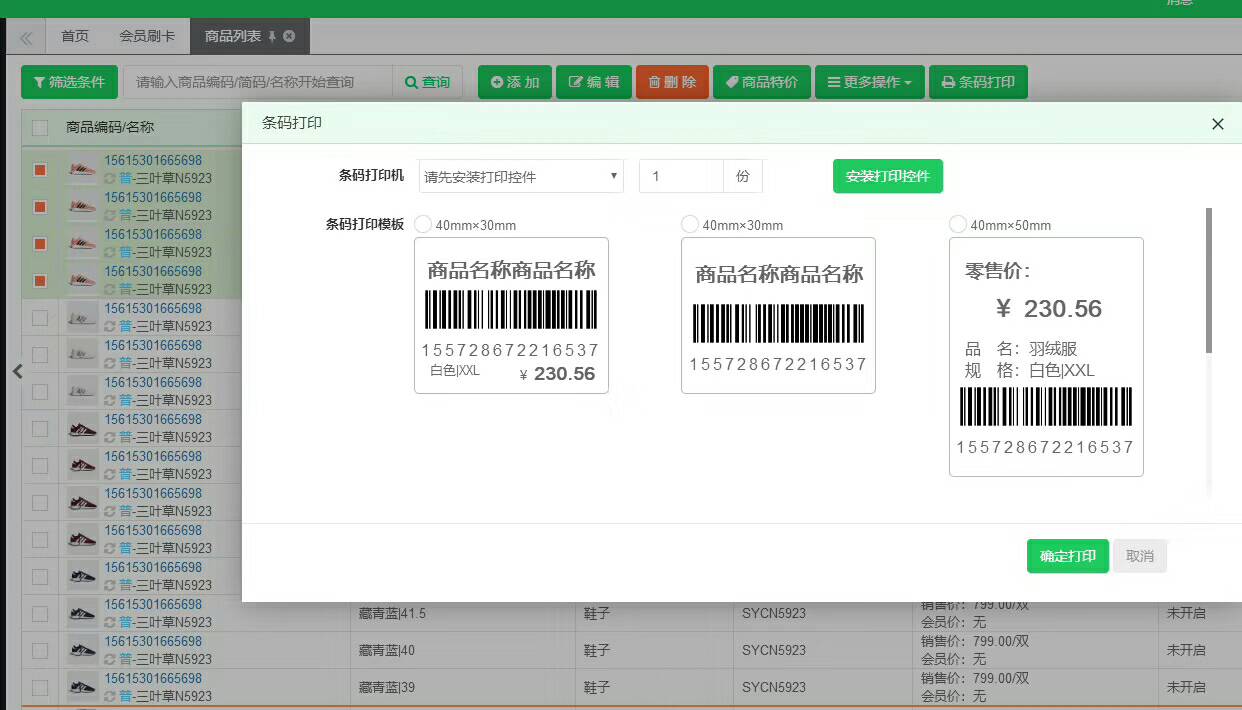Click the sync icon in the 藏青蓝|41.5 row

(x=110, y=622)
